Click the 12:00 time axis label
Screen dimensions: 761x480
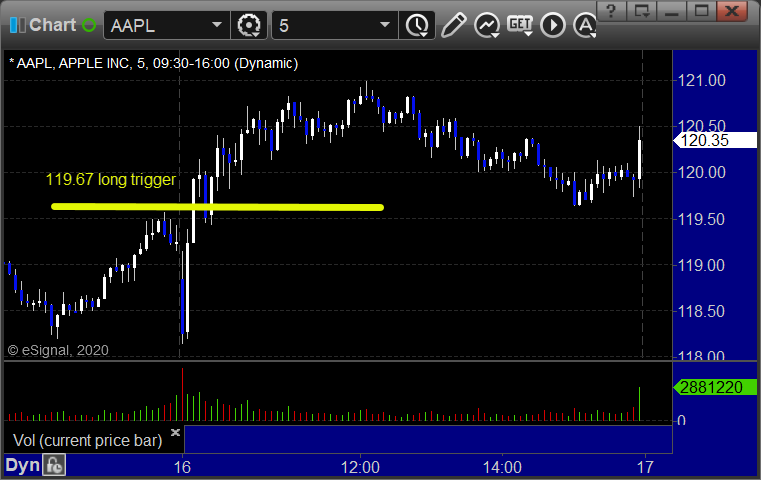click(360, 467)
